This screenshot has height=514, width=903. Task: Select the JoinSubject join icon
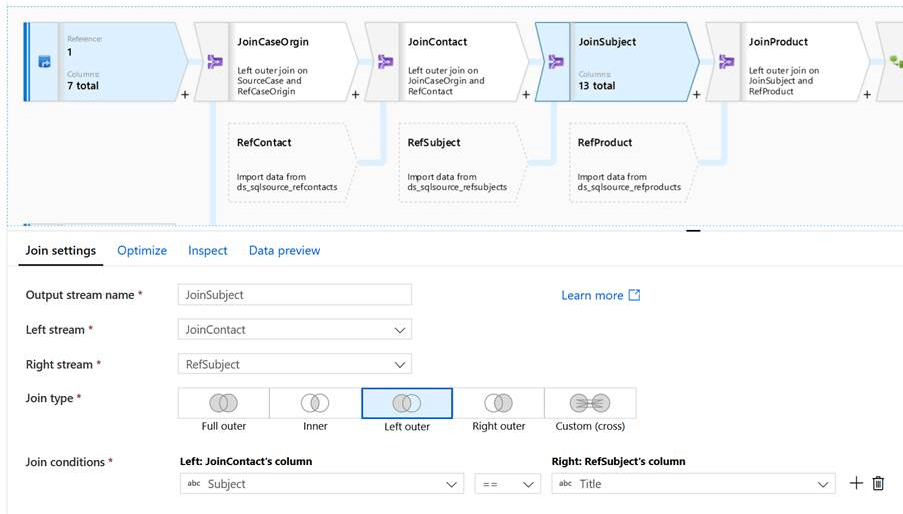555,62
